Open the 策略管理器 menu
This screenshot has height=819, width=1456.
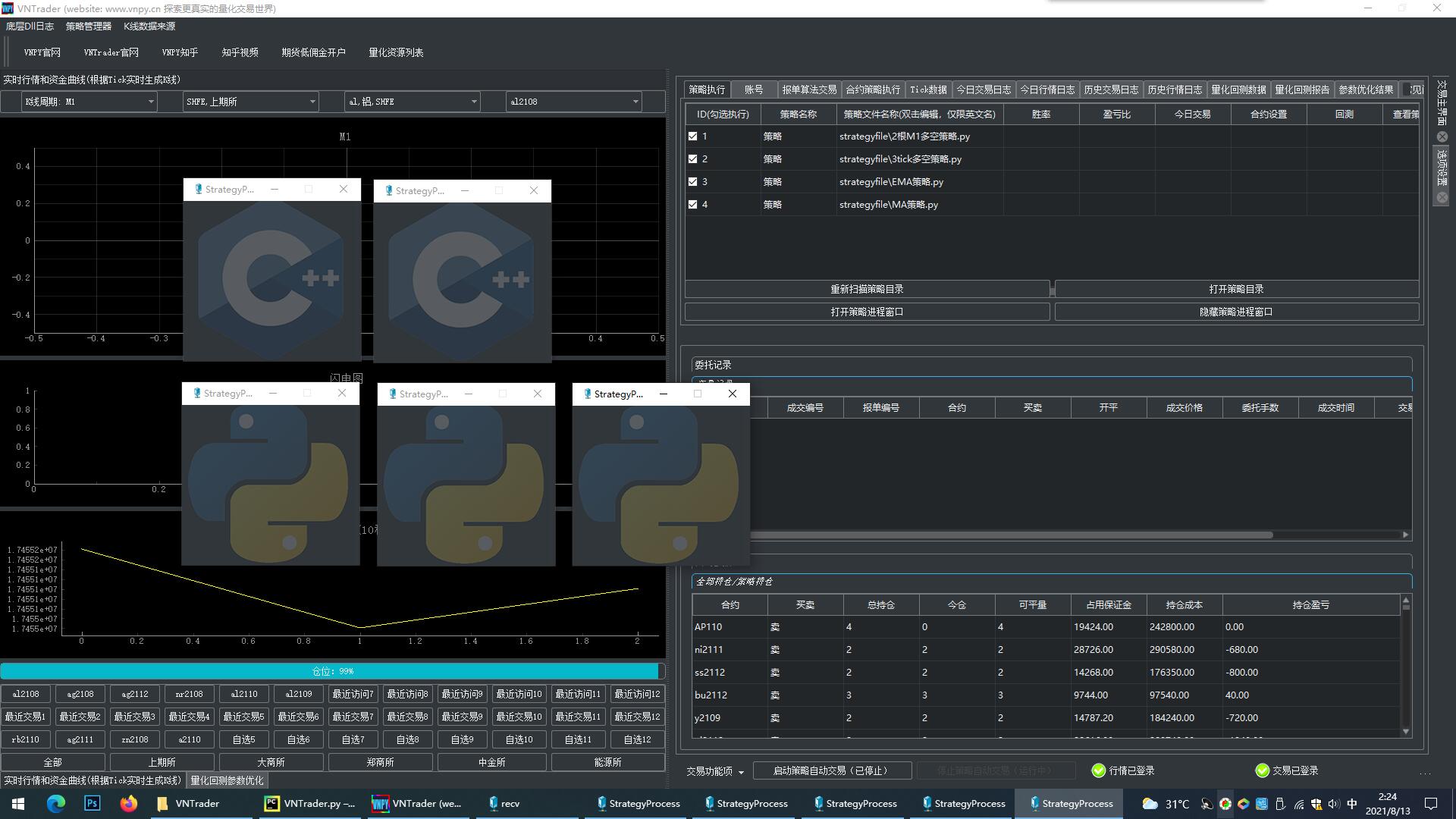click(x=88, y=26)
